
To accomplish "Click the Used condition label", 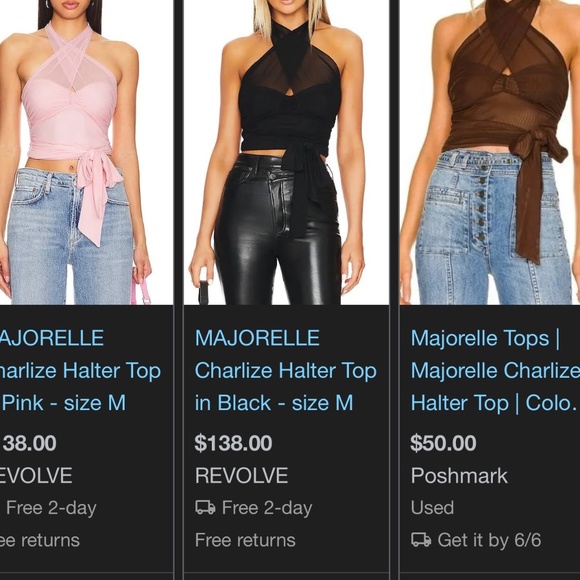I will coord(432,508).
